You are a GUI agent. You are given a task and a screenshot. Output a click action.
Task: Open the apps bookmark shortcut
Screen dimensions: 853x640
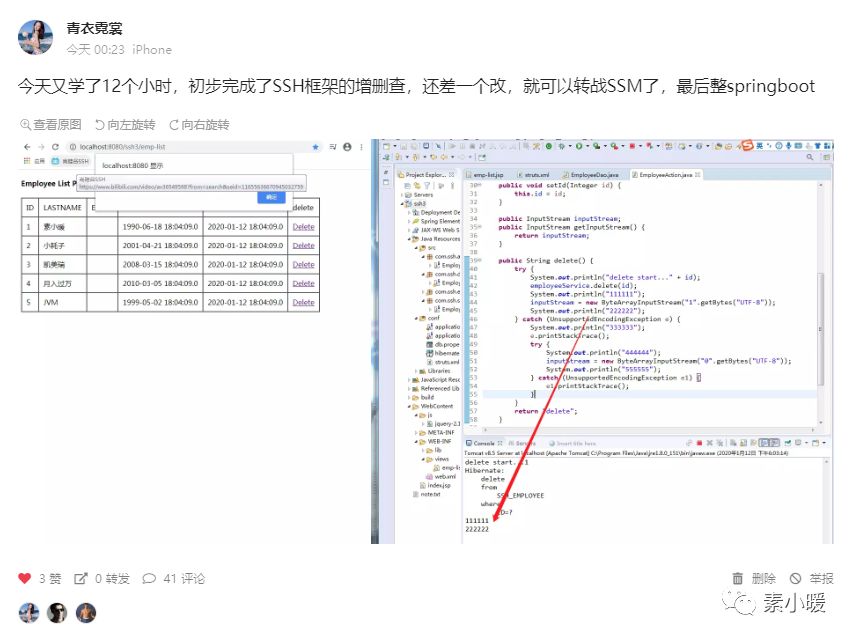point(34,161)
